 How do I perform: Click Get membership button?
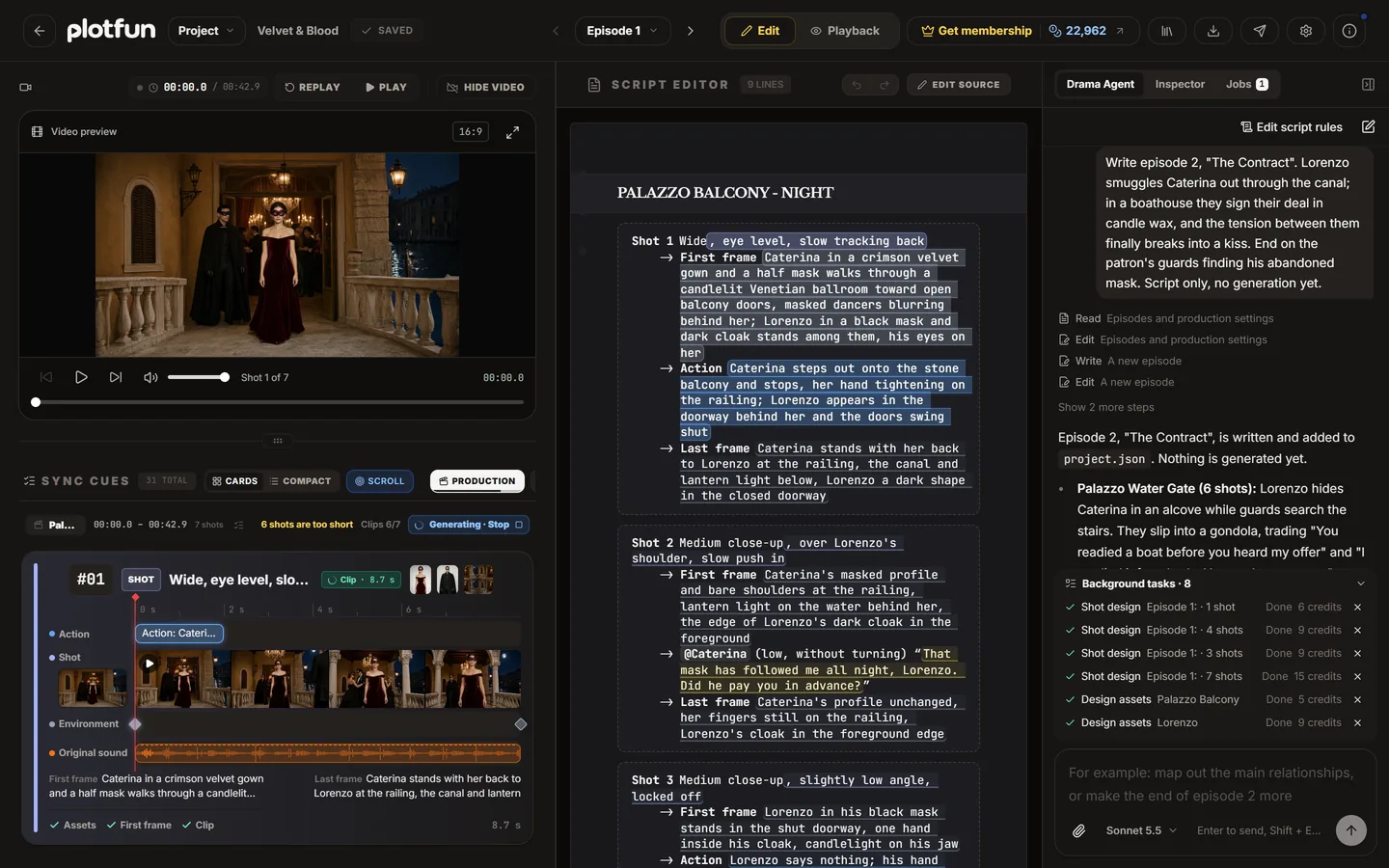pos(976,31)
